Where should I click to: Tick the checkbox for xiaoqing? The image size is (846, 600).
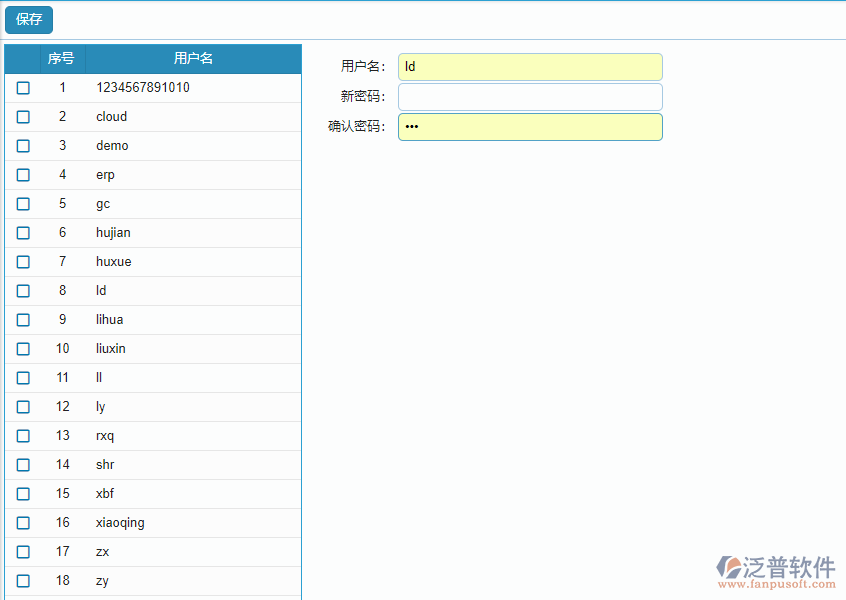click(23, 522)
